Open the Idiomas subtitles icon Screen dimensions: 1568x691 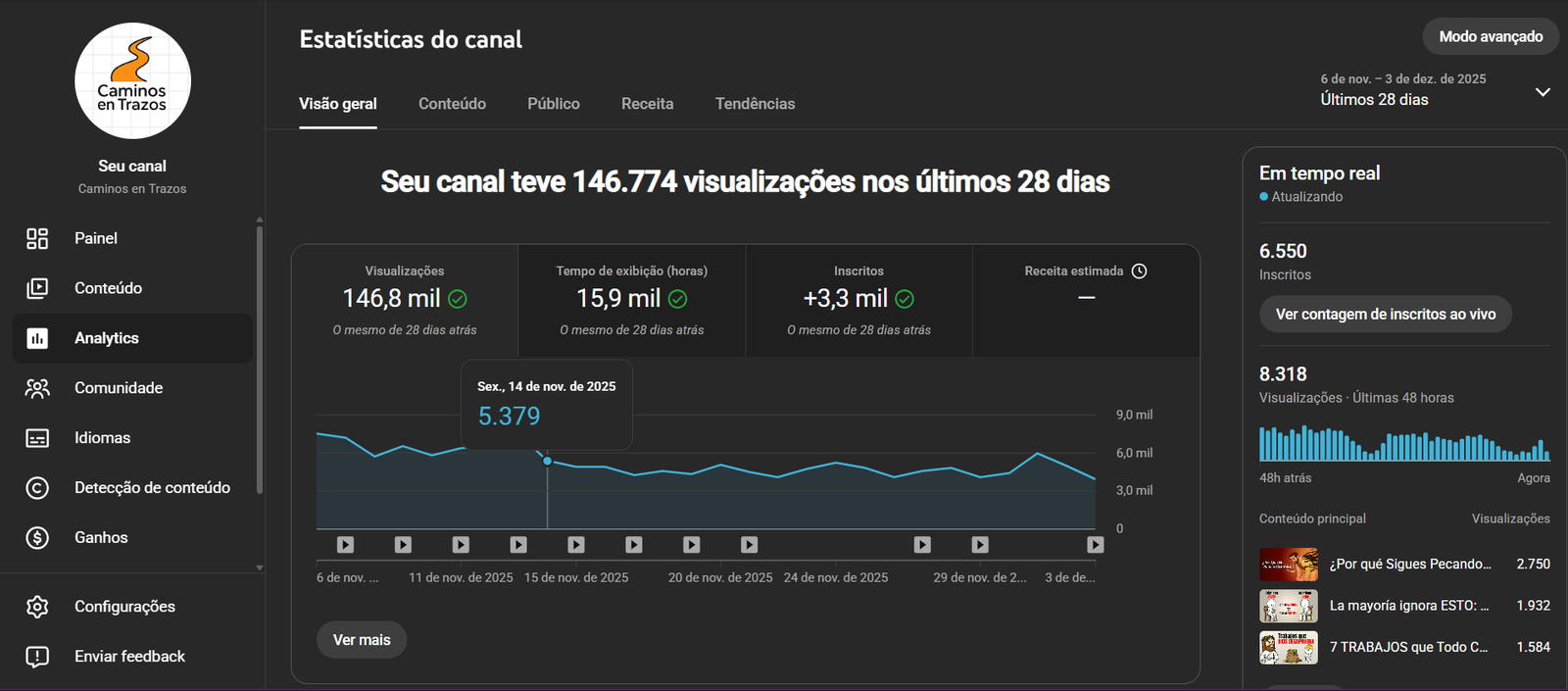(x=37, y=438)
